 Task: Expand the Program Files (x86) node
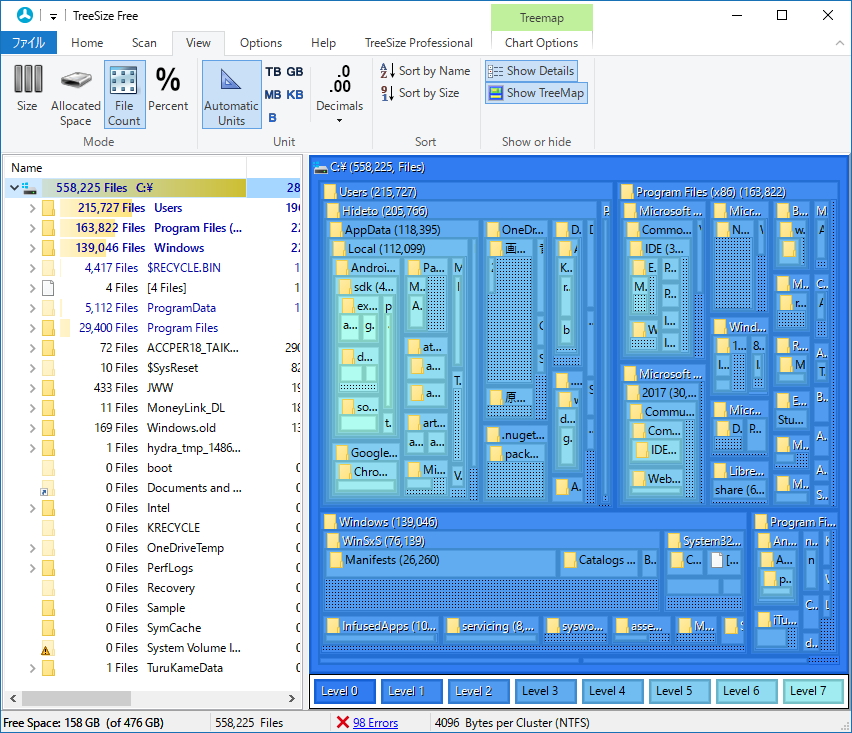tap(32, 228)
